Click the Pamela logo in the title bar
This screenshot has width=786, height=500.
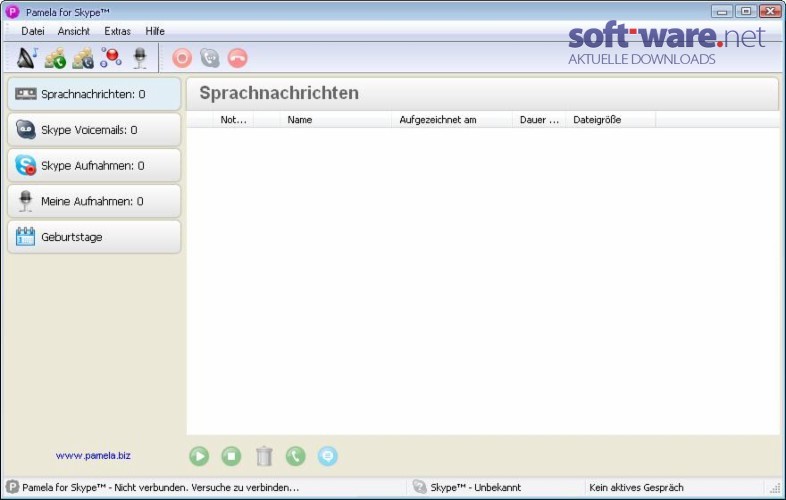12,12
